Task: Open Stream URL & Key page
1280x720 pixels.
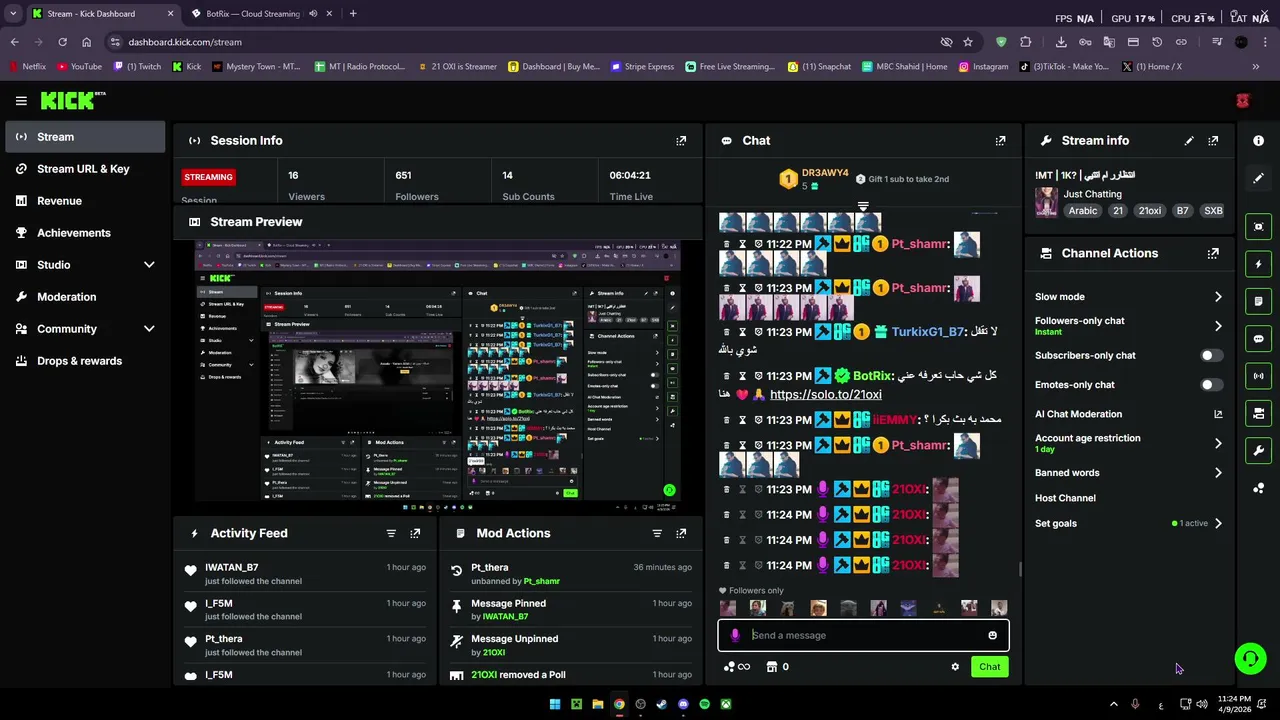Action: click(x=86, y=169)
